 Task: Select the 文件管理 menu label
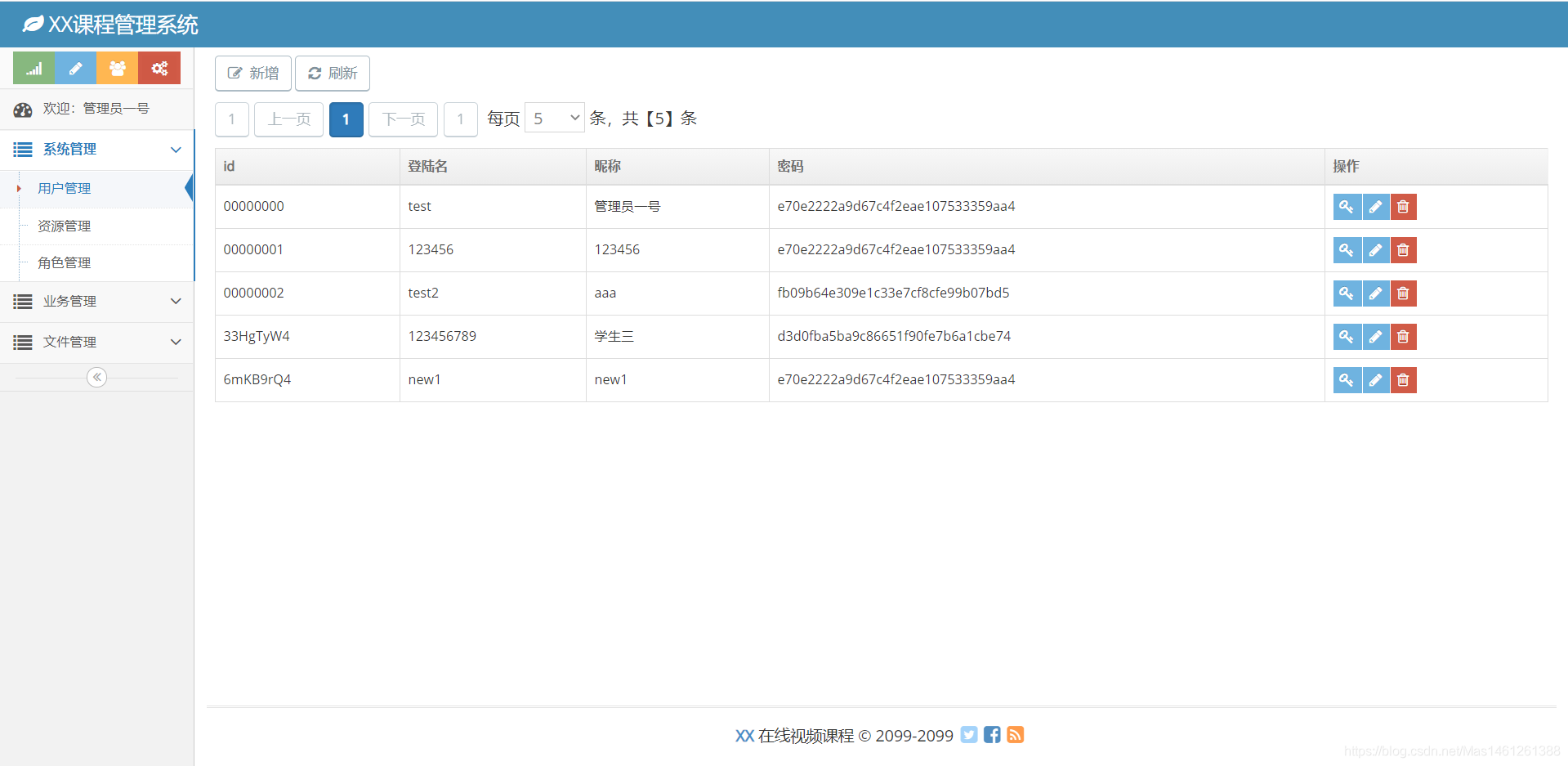tap(69, 343)
